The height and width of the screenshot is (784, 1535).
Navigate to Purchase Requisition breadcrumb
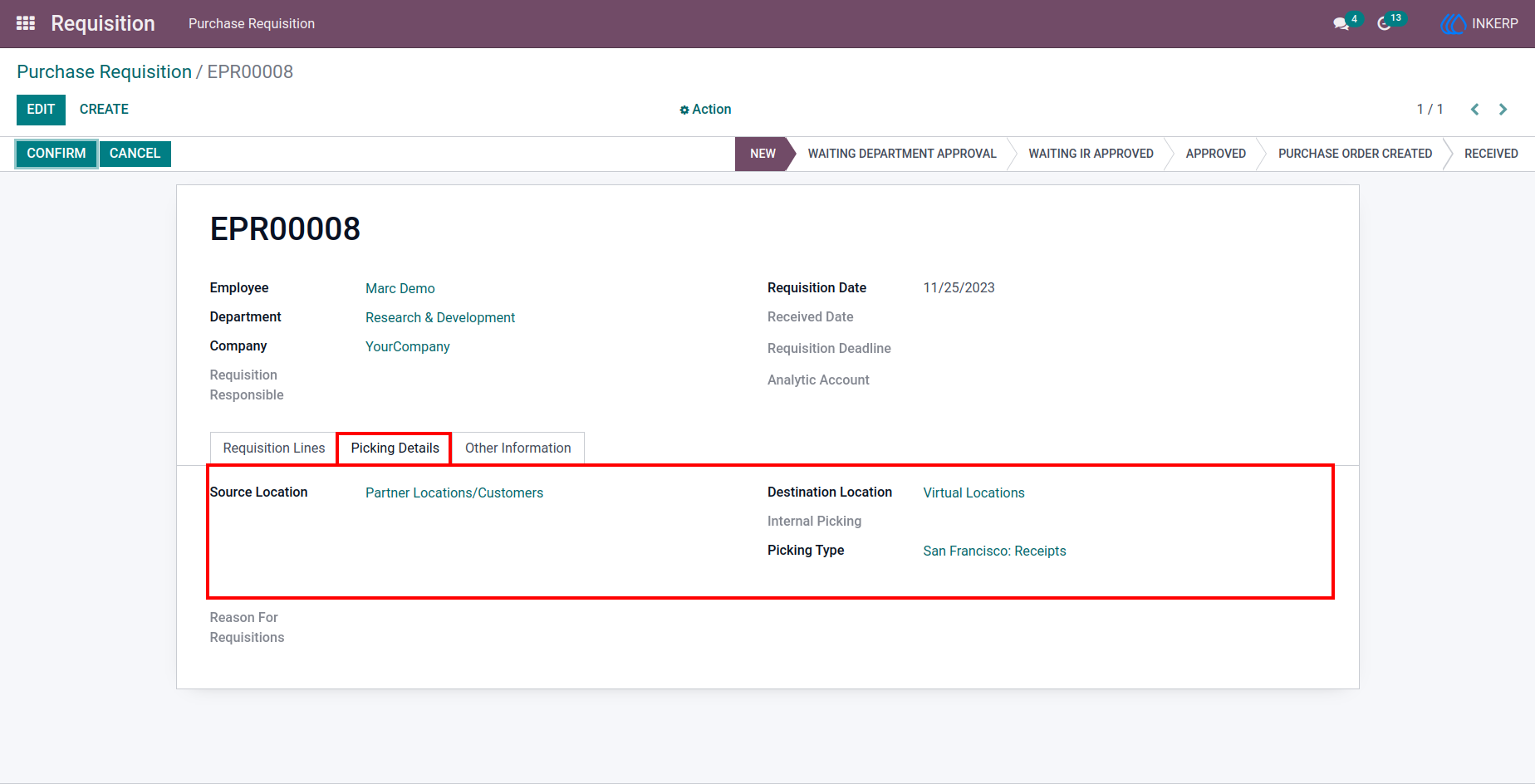tap(104, 71)
